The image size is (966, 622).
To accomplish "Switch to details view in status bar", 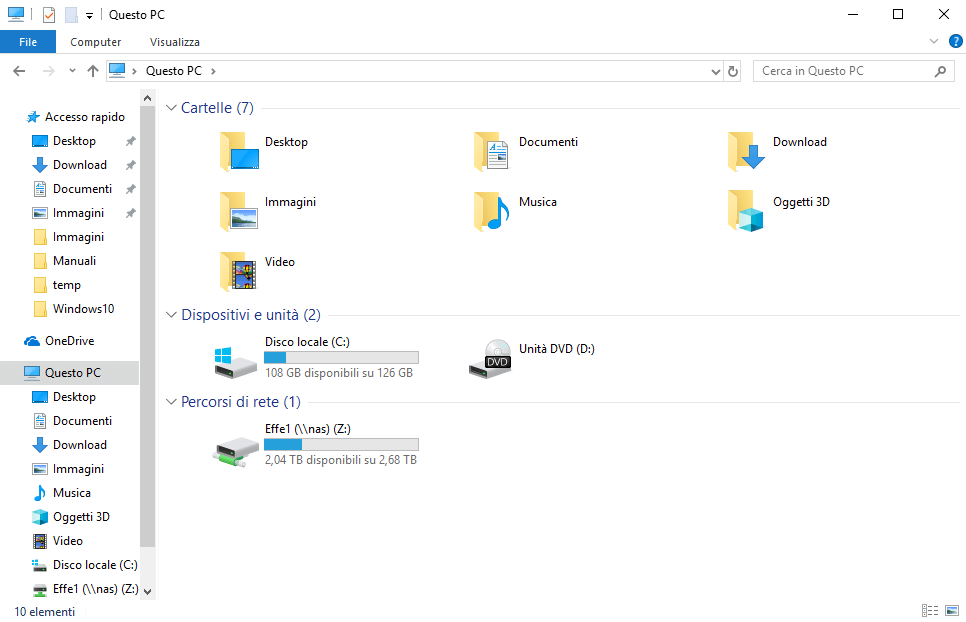I will pos(930,611).
